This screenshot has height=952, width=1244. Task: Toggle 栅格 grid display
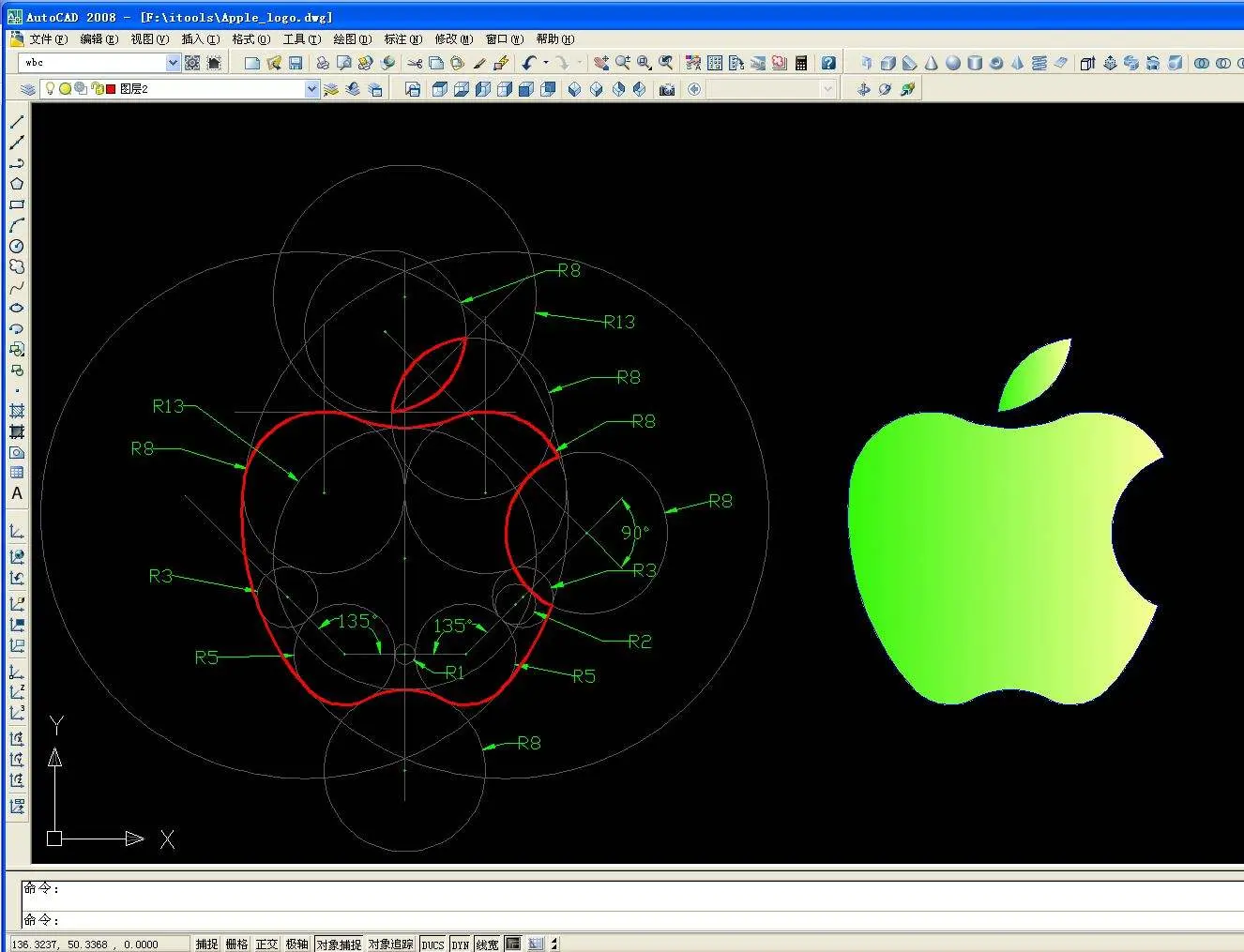click(236, 944)
